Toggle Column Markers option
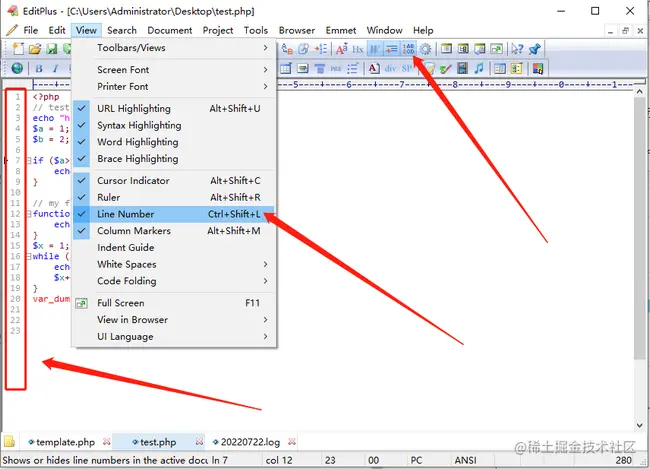This screenshot has width=650, height=469. pos(173,231)
